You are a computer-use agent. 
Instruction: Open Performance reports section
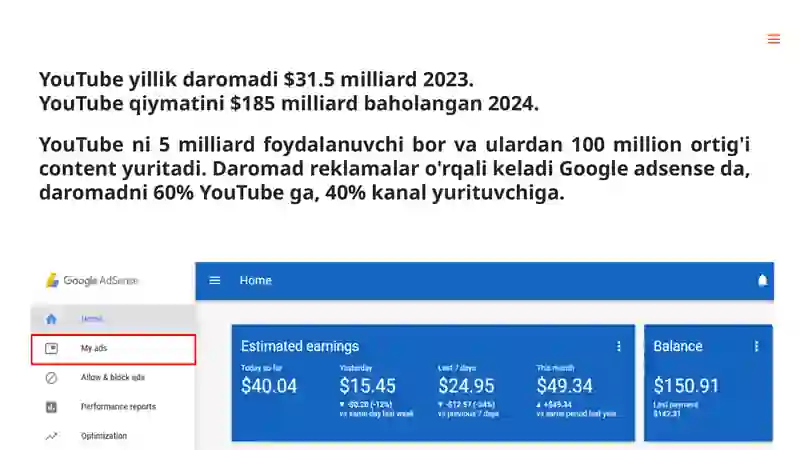click(x=113, y=407)
